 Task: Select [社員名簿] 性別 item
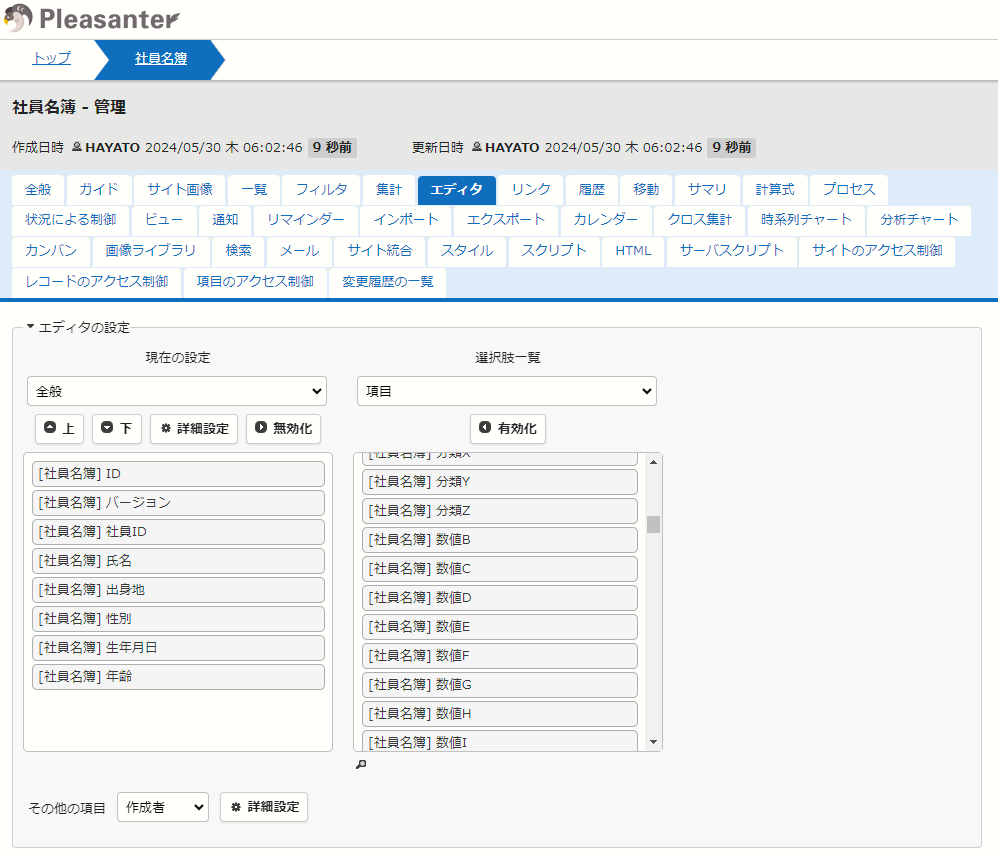178,619
